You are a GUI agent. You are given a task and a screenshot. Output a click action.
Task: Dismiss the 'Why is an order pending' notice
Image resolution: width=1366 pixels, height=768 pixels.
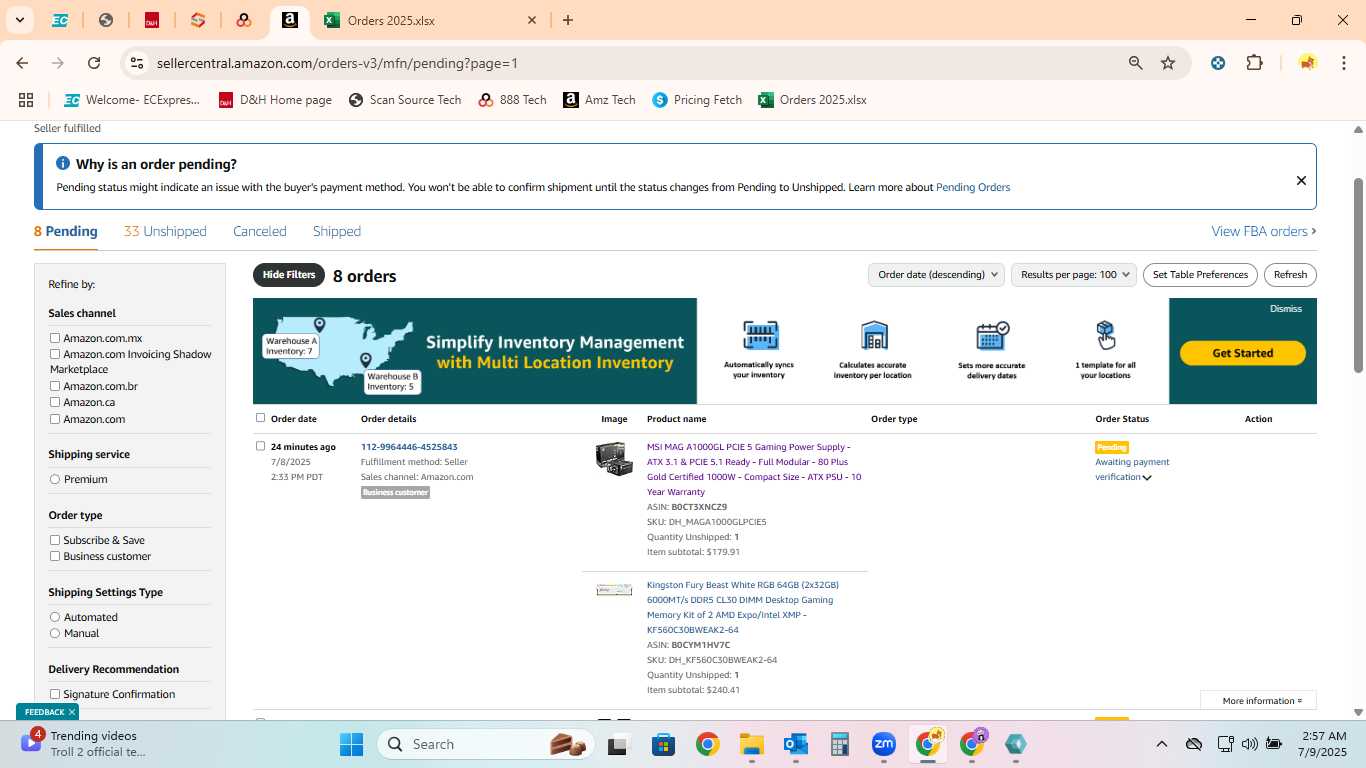point(1301,181)
